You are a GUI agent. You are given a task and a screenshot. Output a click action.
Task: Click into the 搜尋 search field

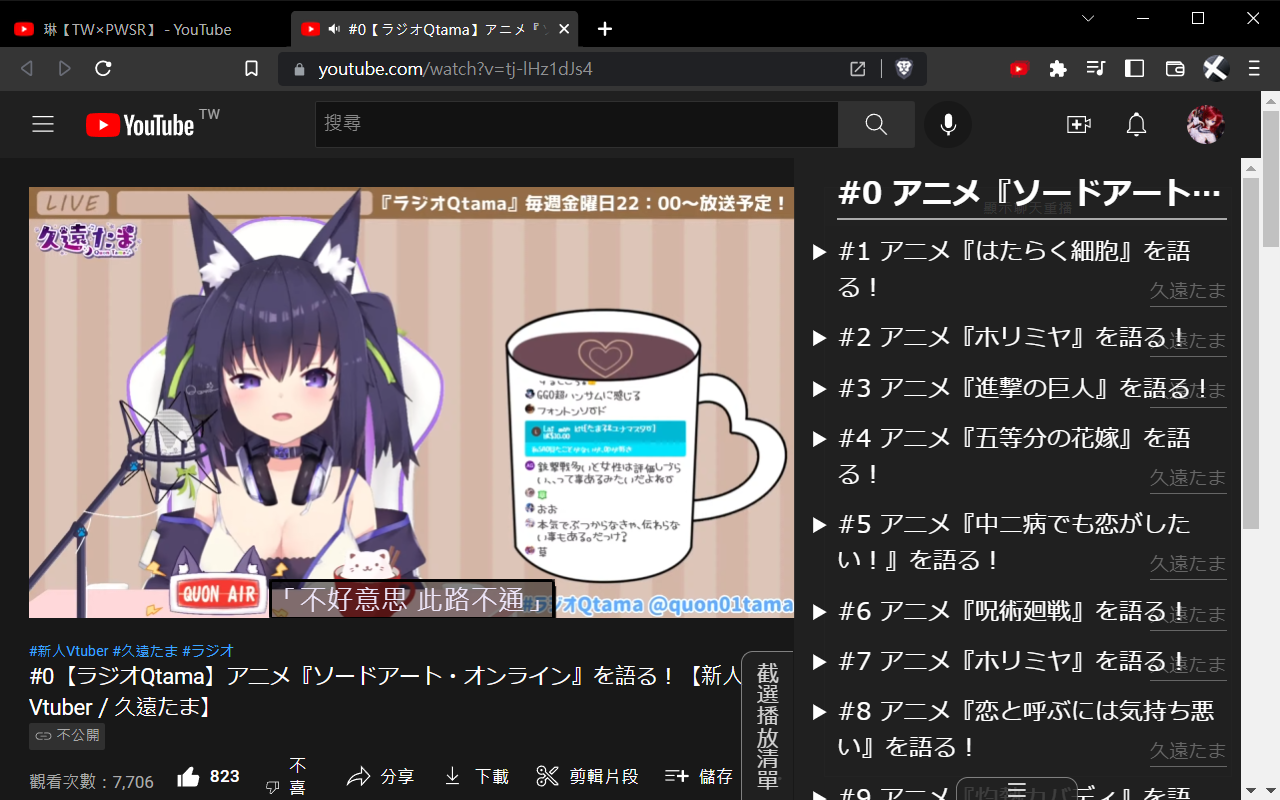(x=575, y=124)
